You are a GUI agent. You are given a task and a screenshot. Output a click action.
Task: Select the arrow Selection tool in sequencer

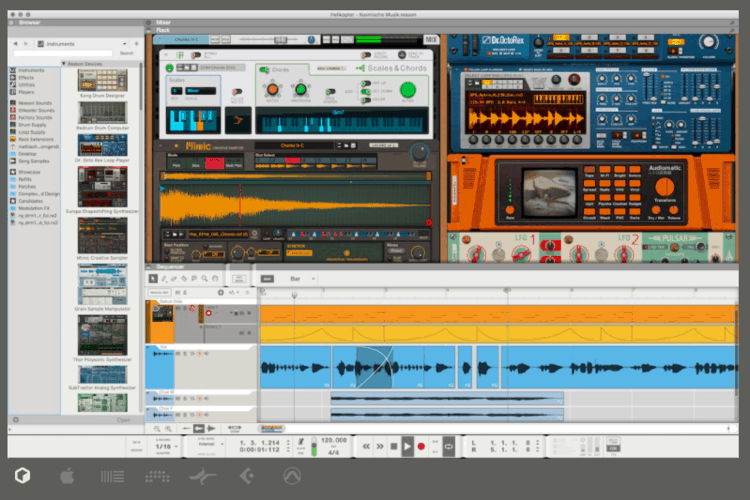pos(153,278)
